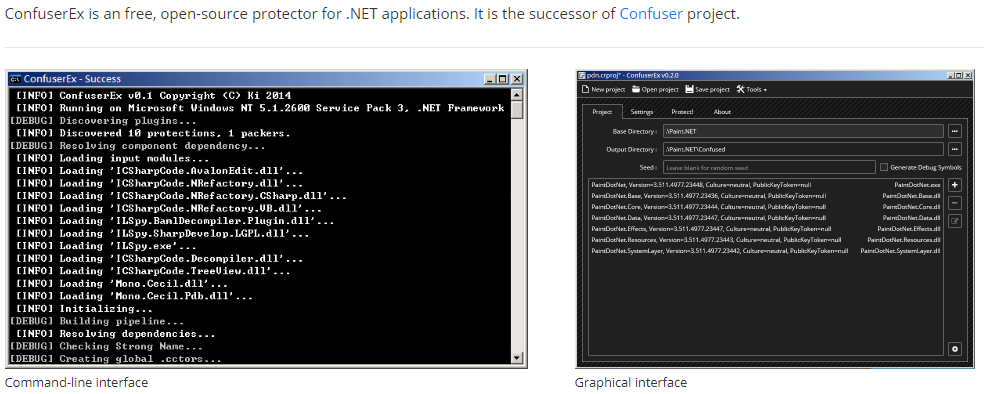Switch to the Protect! tab
Image resolution: width=984 pixels, height=394 pixels.
click(682, 112)
